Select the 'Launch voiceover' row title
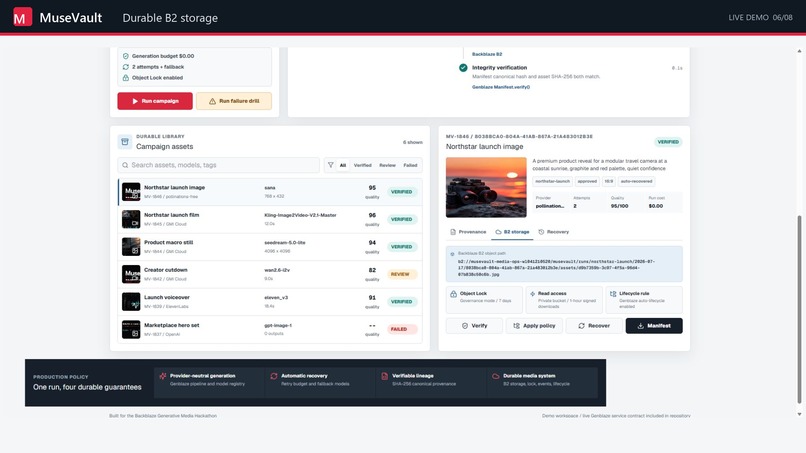The width and height of the screenshot is (806, 453). [x=167, y=297]
